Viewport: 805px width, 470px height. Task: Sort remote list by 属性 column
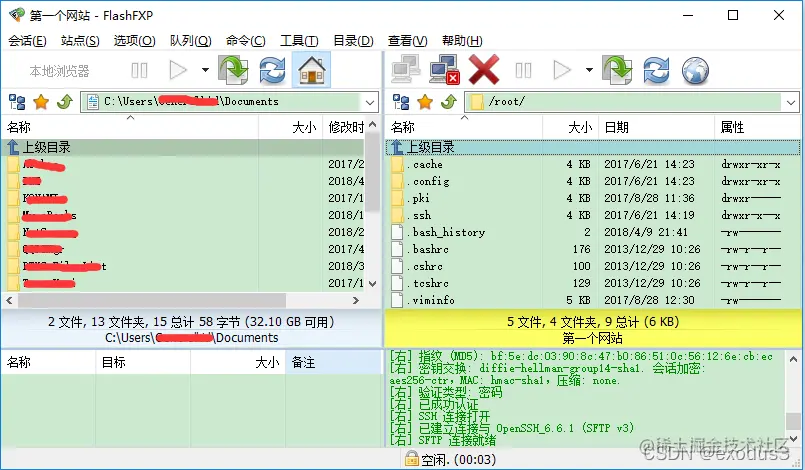[757, 127]
